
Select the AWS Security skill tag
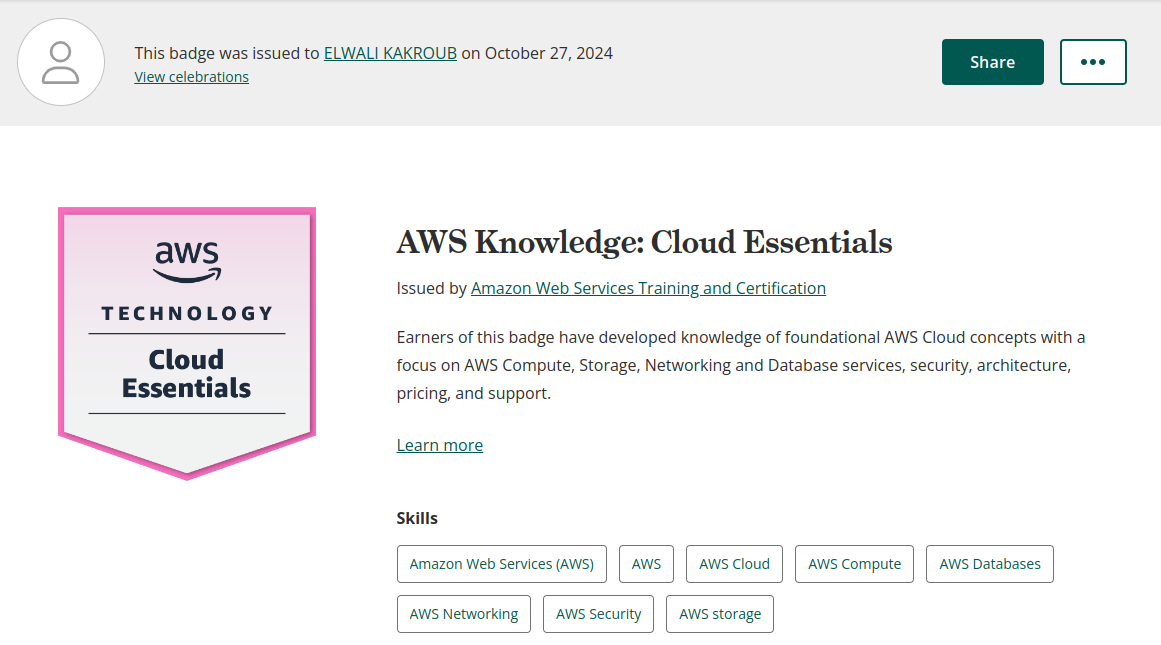(598, 614)
